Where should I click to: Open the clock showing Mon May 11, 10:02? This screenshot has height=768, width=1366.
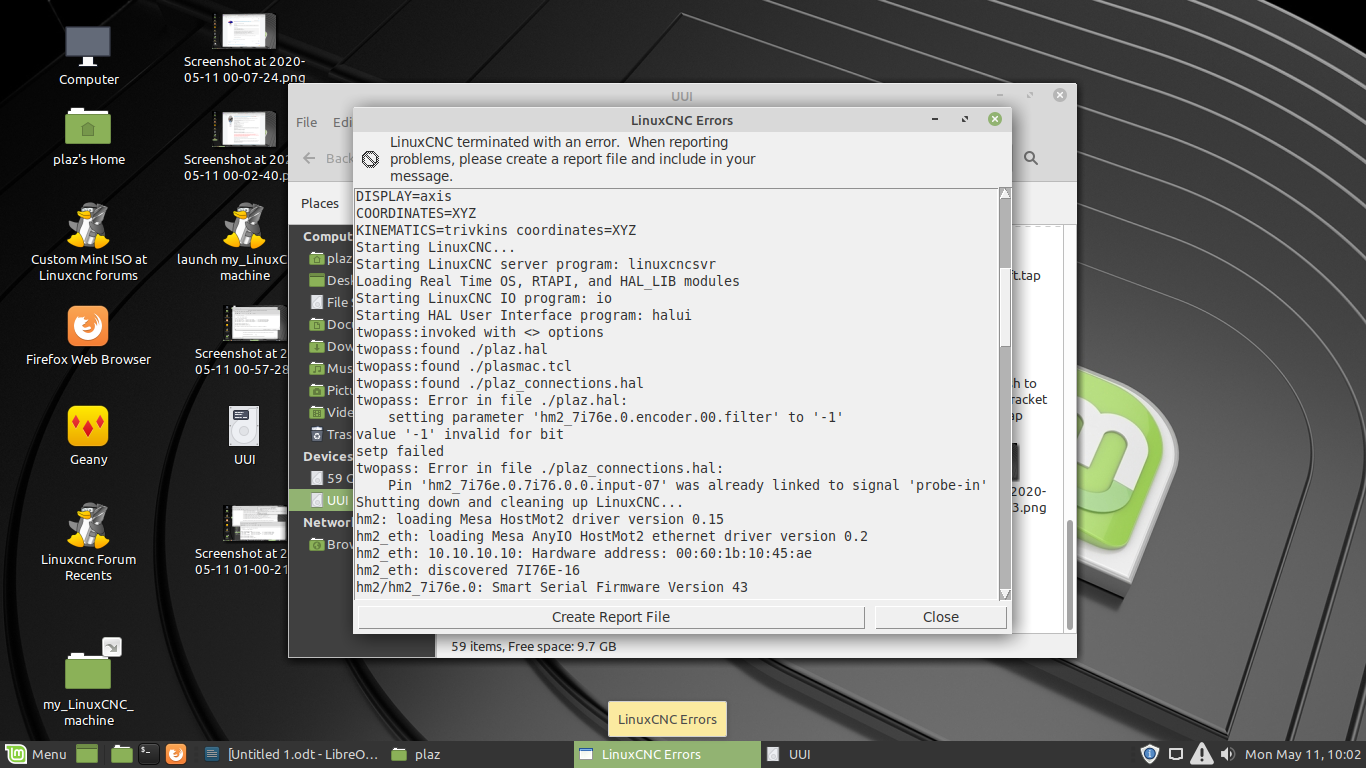click(1302, 754)
